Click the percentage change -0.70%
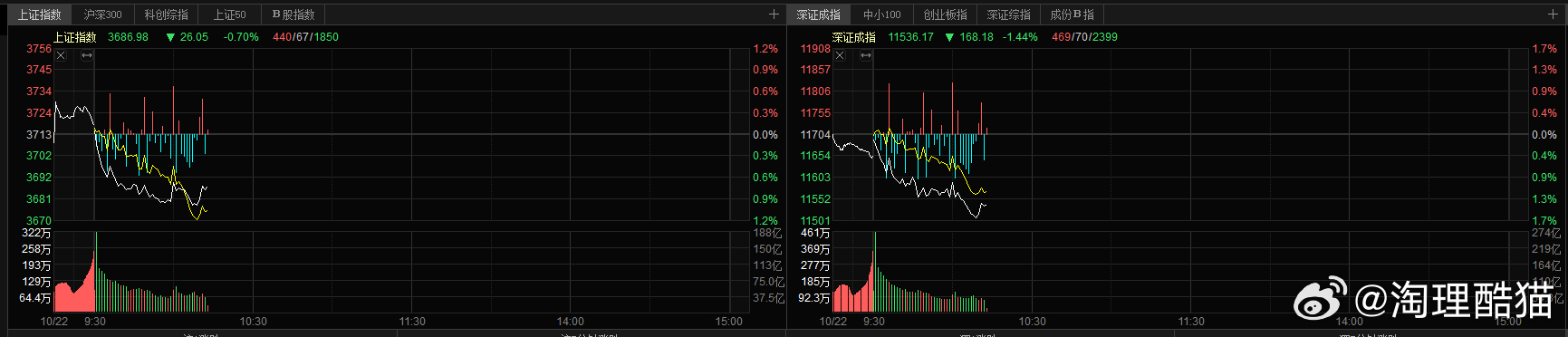Image resolution: width=1568 pixels, height=337 pixels. tap(241, 37)
